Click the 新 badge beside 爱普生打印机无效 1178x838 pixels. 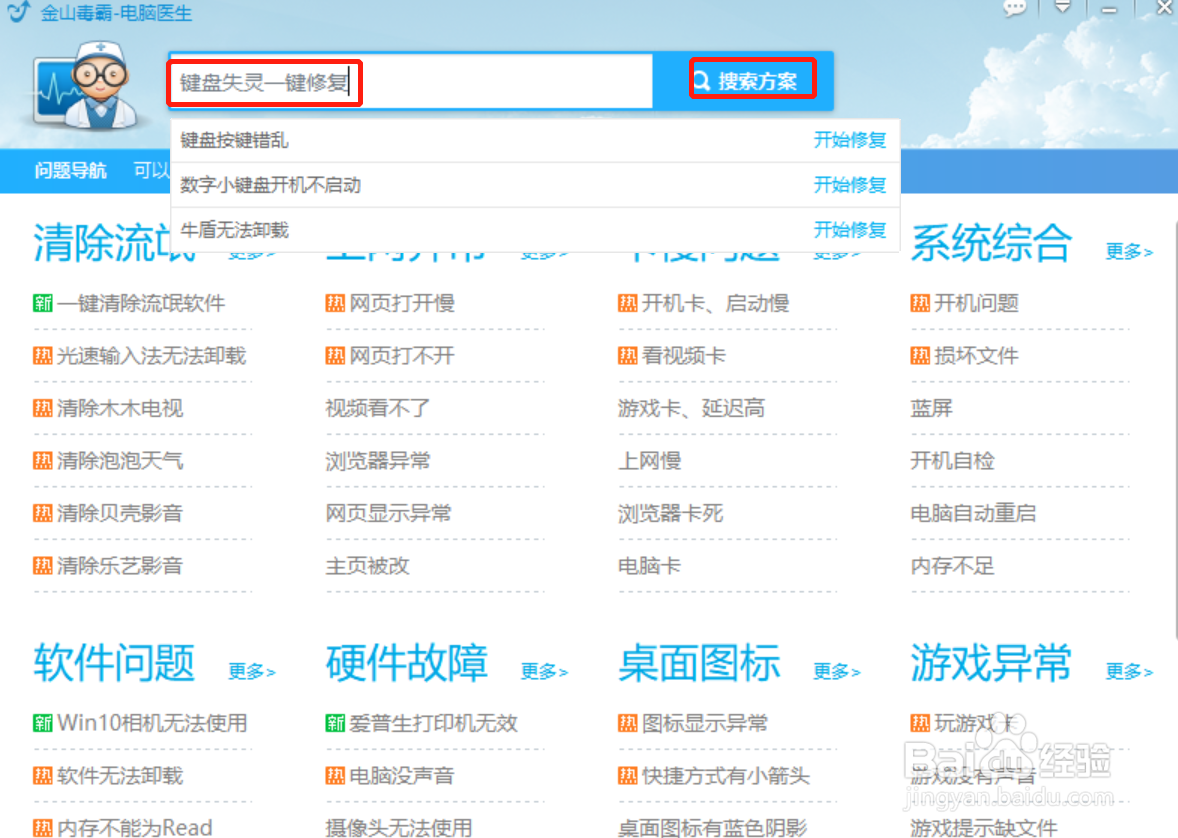point(336,722)
